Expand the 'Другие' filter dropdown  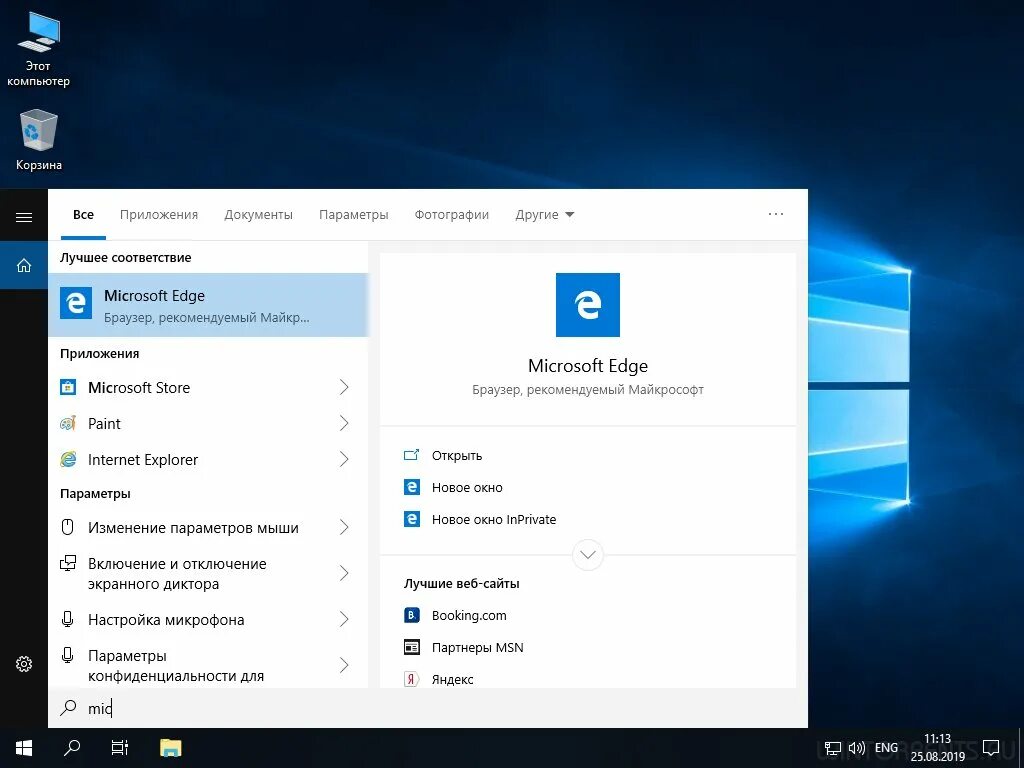(x=545, y=215)
